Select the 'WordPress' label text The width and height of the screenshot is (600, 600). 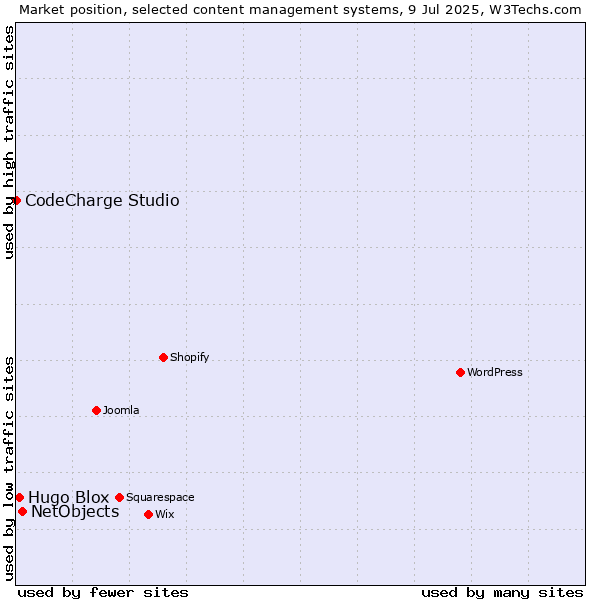(495, 372)
